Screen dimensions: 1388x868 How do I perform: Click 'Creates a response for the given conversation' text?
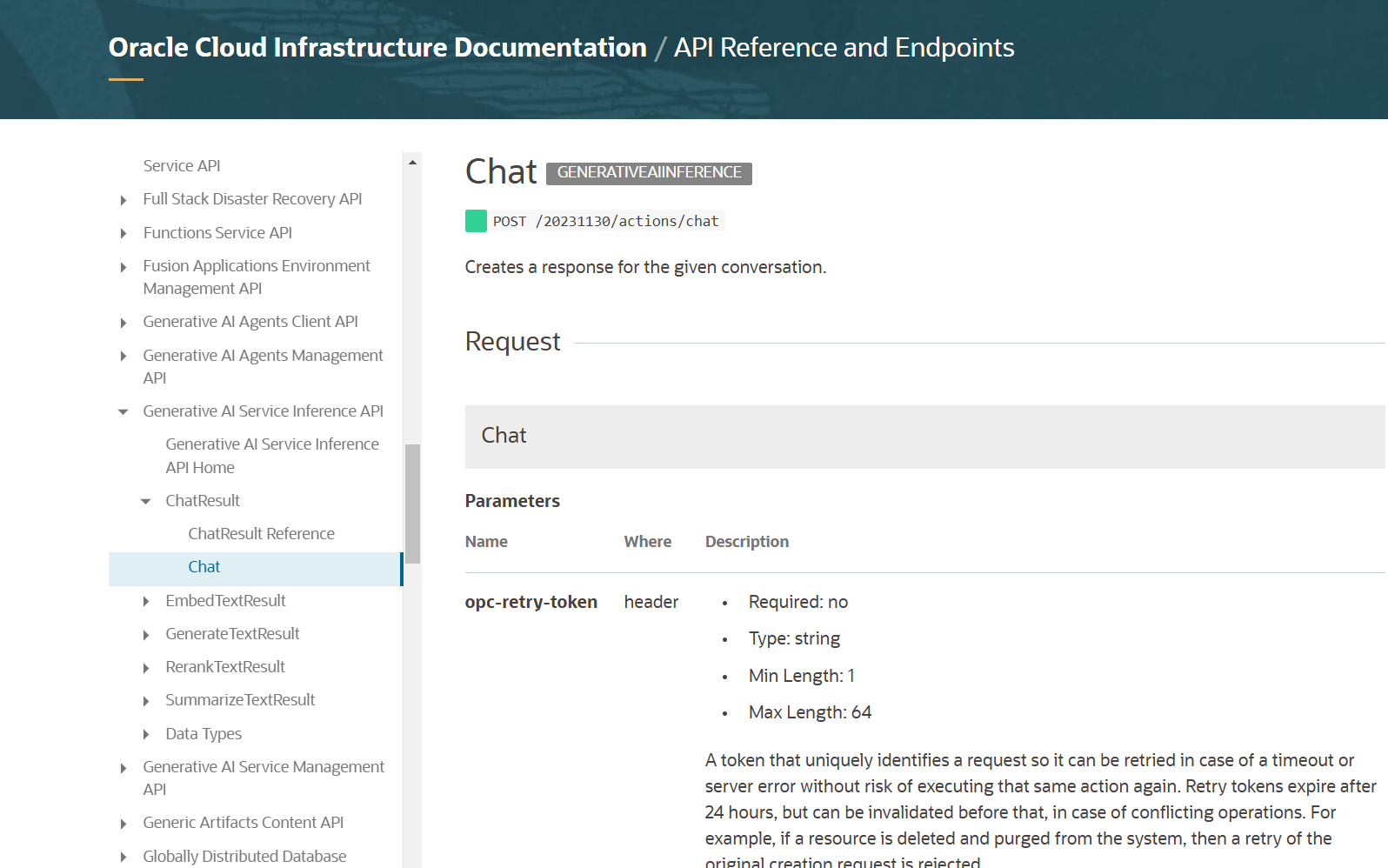click(x=645, y=267)
